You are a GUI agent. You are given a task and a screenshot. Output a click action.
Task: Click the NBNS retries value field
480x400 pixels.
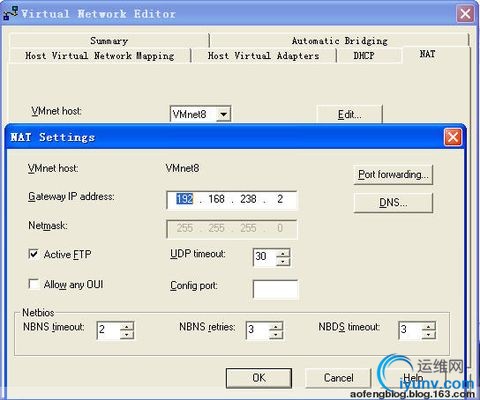257,330
